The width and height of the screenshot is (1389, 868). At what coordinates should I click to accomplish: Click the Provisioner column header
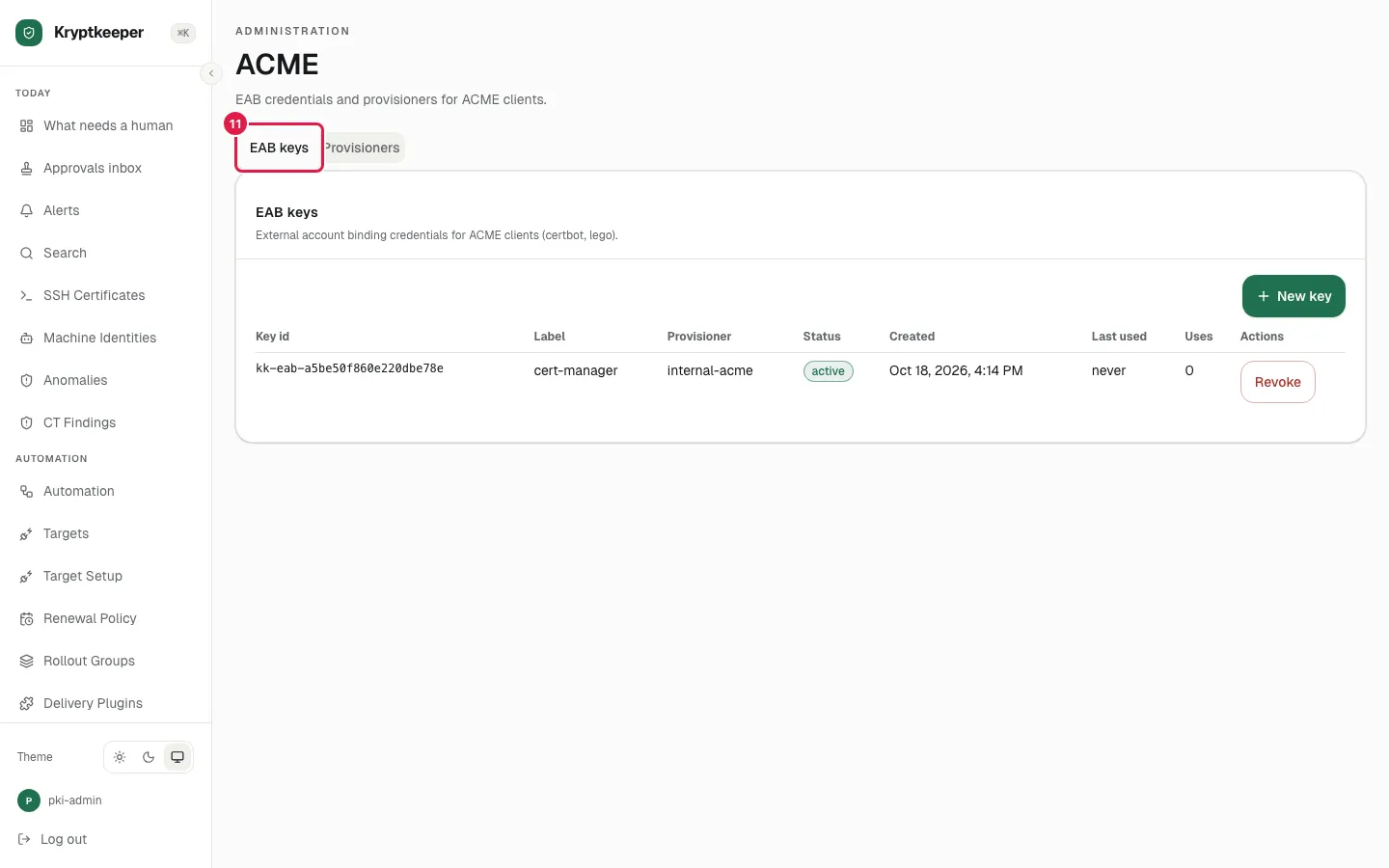699,337
